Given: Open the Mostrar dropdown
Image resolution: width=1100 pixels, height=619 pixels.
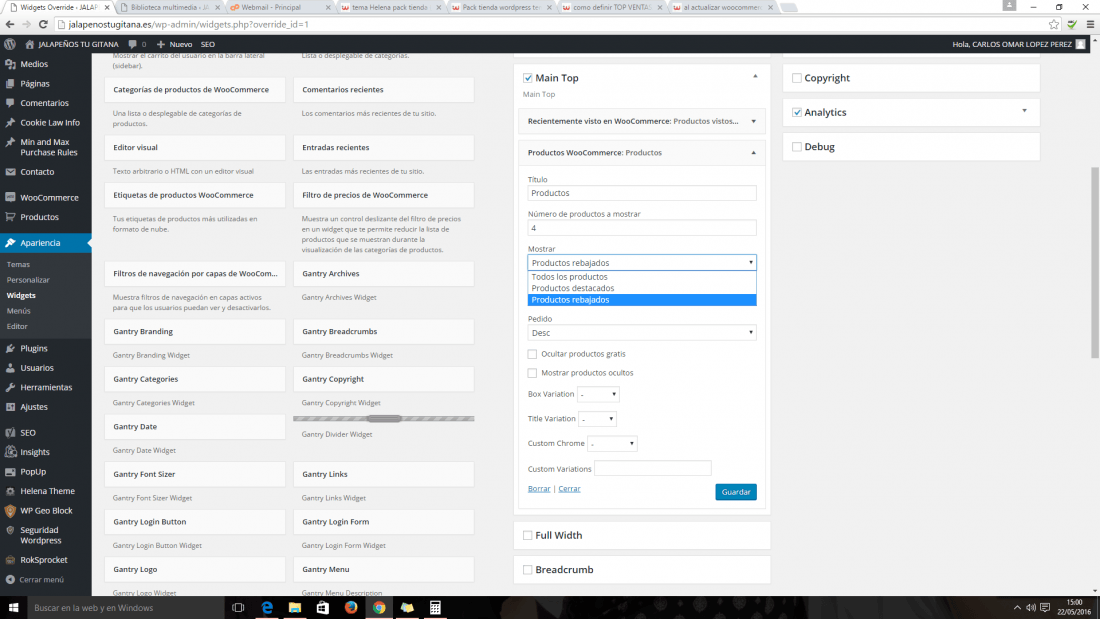Looking at the screenshot, I should tap(642, 262).
